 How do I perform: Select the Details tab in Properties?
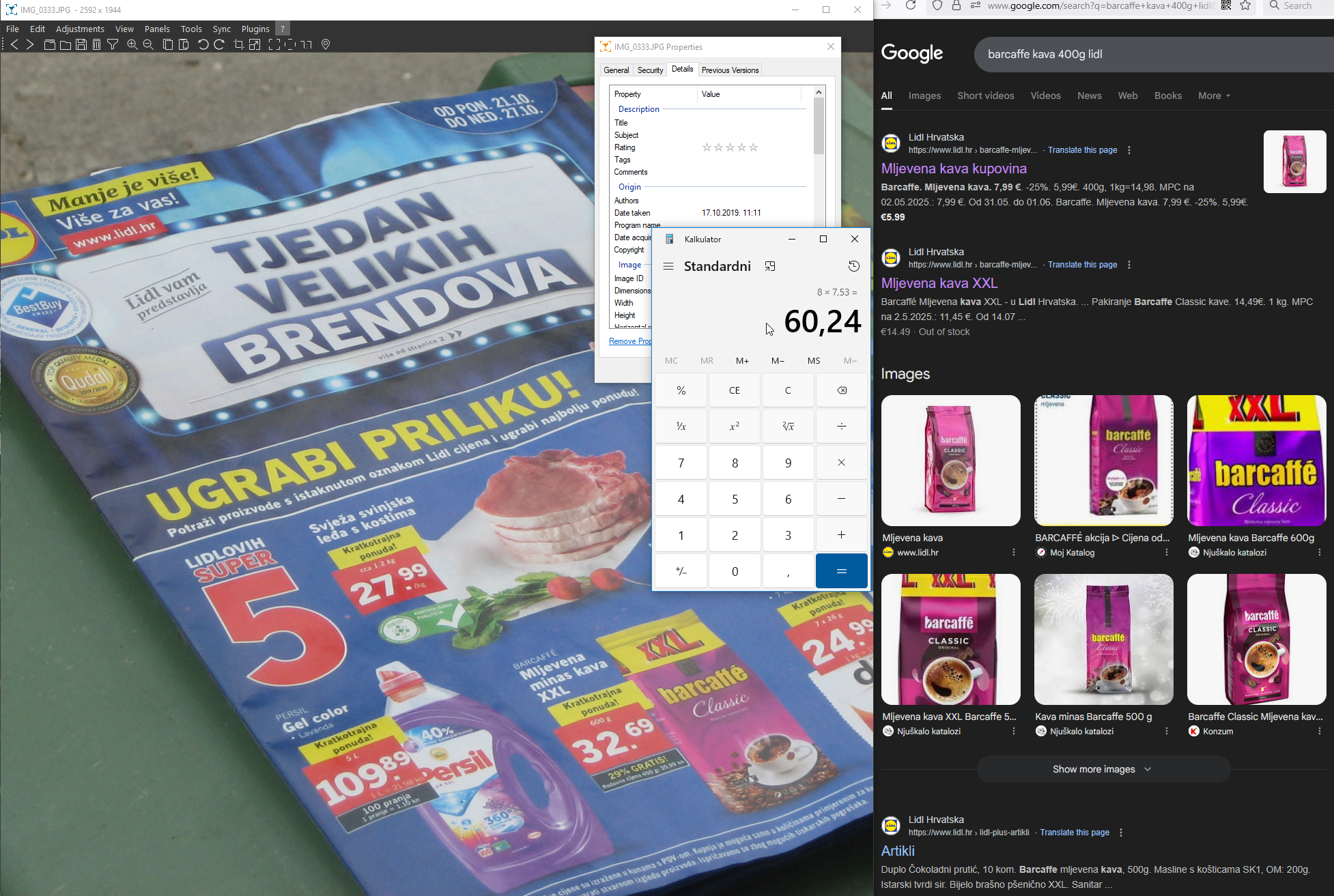tap(682, 69)
